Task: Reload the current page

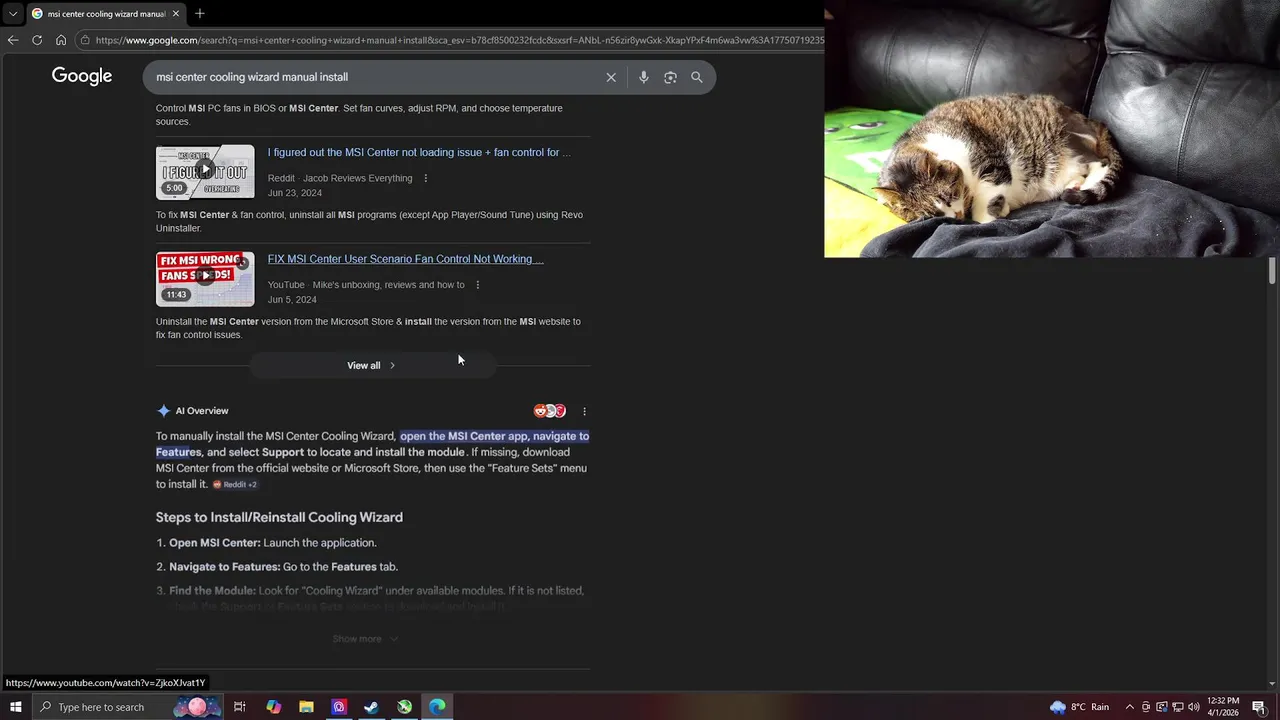Action: pos(37,40)
